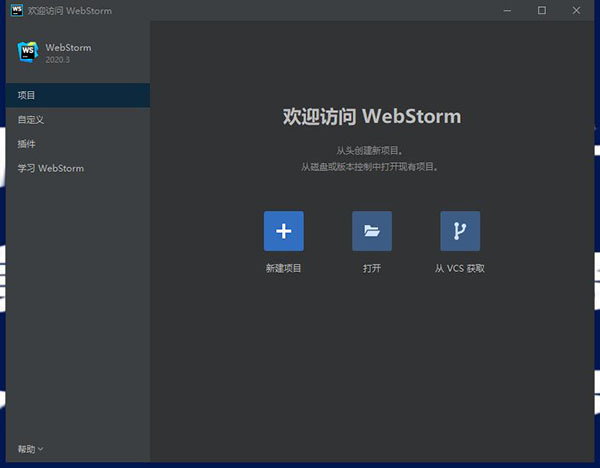Click the open folder icon button

(x=372, y=231)
